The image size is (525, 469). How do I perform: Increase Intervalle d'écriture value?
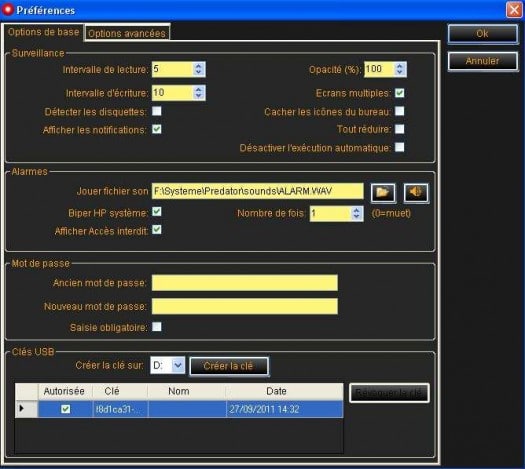(x=199, y=89)
